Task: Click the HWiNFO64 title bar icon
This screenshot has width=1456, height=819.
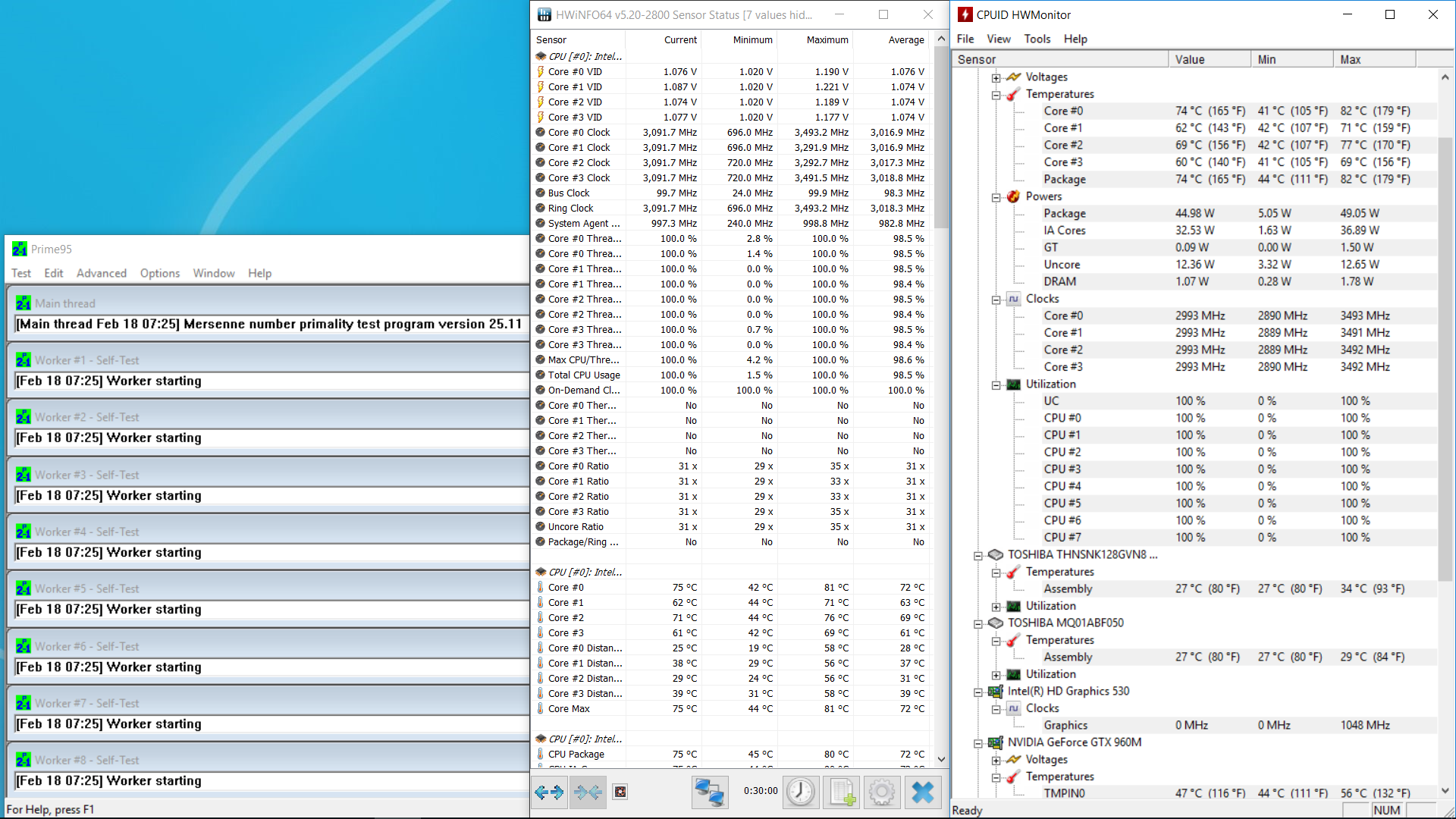Action: (x=544, y=14)
